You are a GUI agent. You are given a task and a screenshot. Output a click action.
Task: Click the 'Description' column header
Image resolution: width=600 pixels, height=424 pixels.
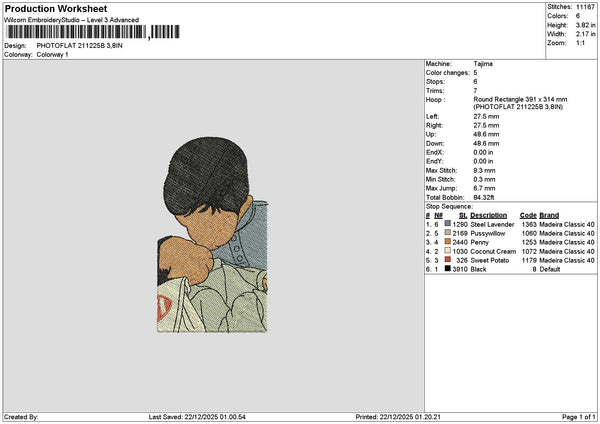(x=488, y=215)
